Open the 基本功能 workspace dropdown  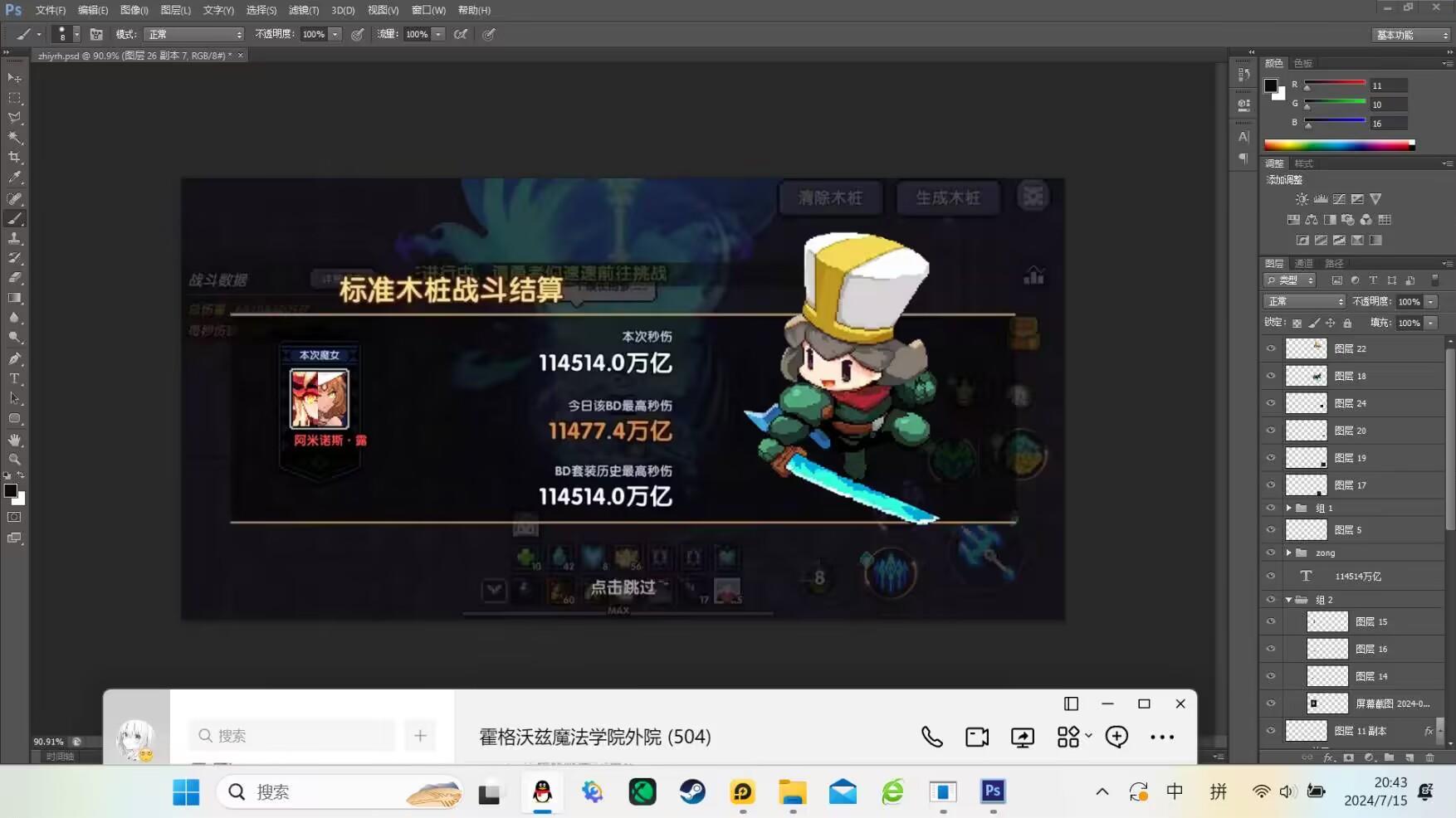click(1411, 35)
